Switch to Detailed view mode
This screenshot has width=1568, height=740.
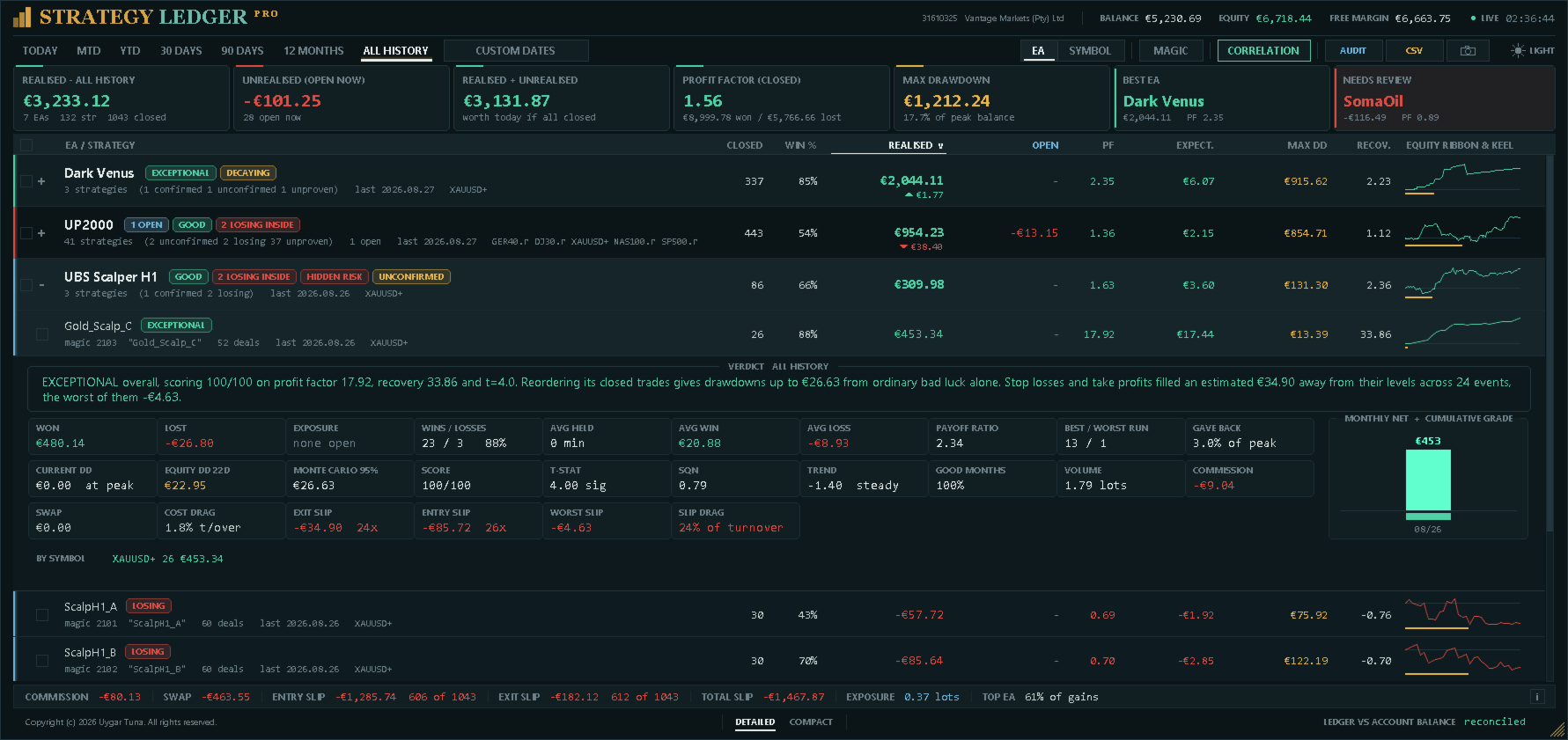click(x=755, y=722)
